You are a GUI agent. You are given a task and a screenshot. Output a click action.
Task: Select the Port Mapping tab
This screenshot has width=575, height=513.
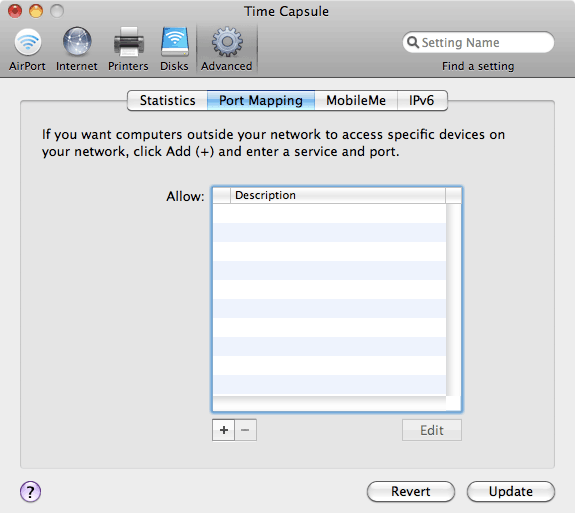(x=261, y=100)
